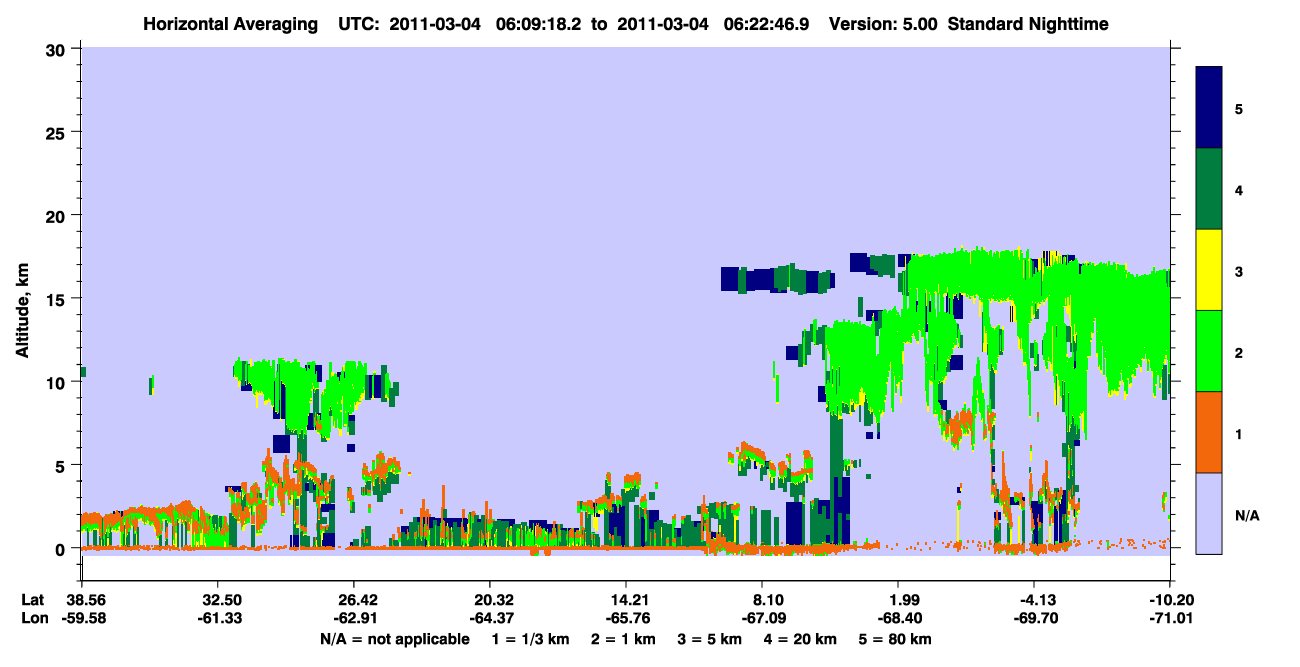1300x667 pixels.
Task: Click 'Standard Nighttime' in the title
Action: point(1026,23)
